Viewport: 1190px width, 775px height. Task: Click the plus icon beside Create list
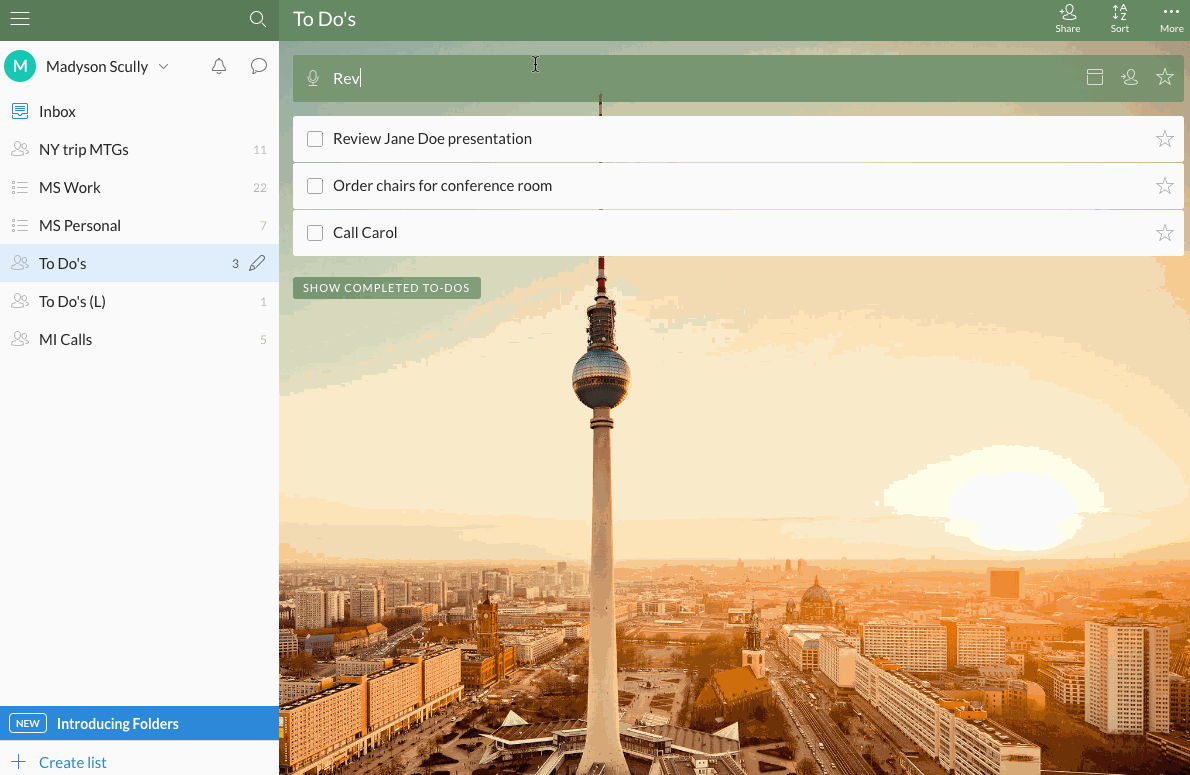point(19,761)
